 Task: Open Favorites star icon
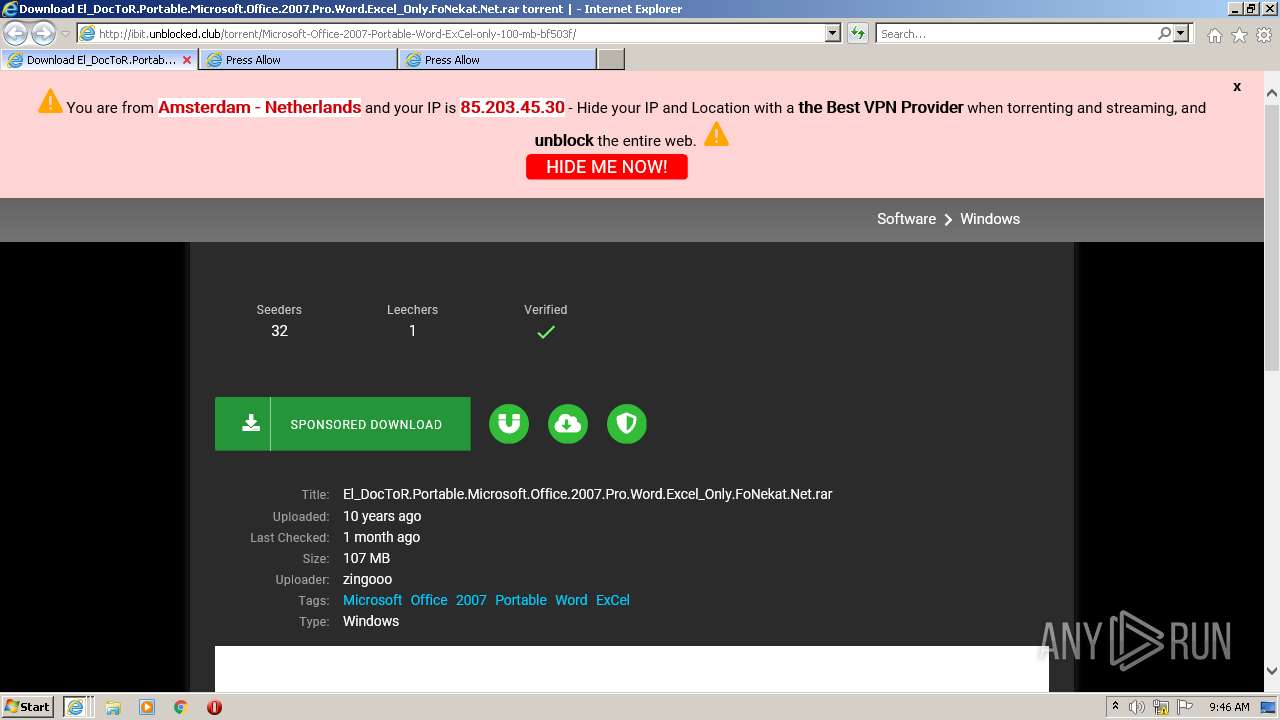coord(1239,35)
